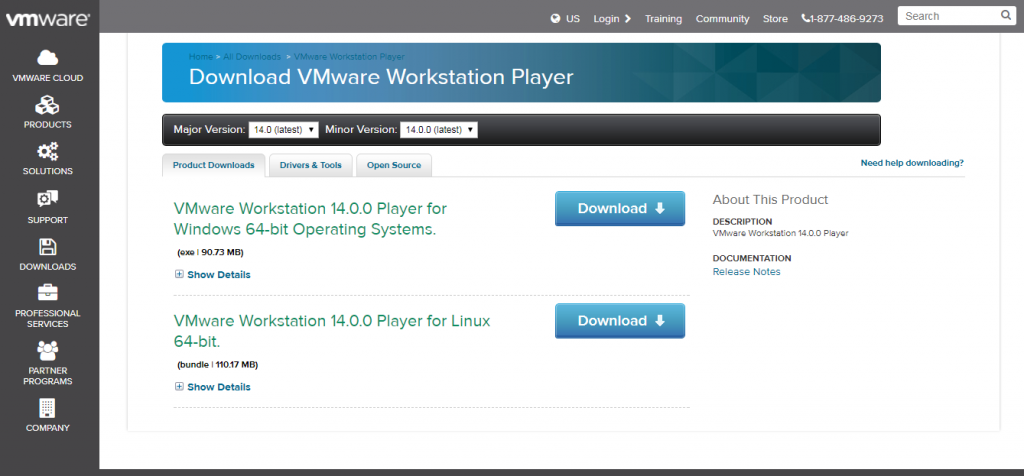Click the About This Product heading

(x=770, y=200)
